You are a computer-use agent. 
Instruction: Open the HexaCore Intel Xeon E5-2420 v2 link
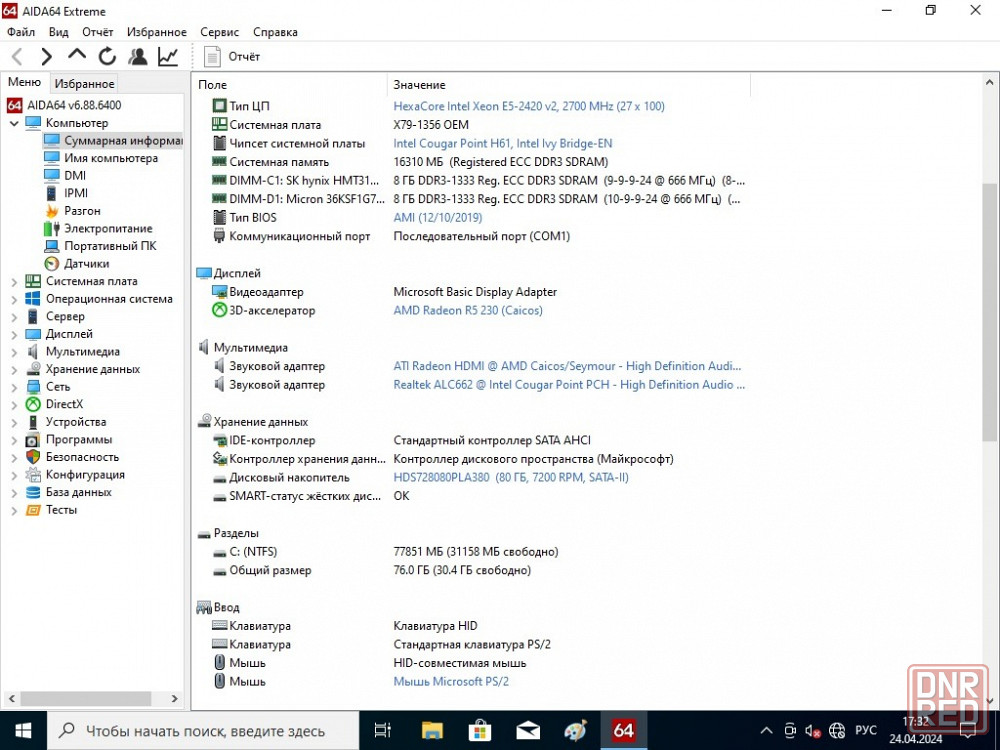[x=529, y=107]
